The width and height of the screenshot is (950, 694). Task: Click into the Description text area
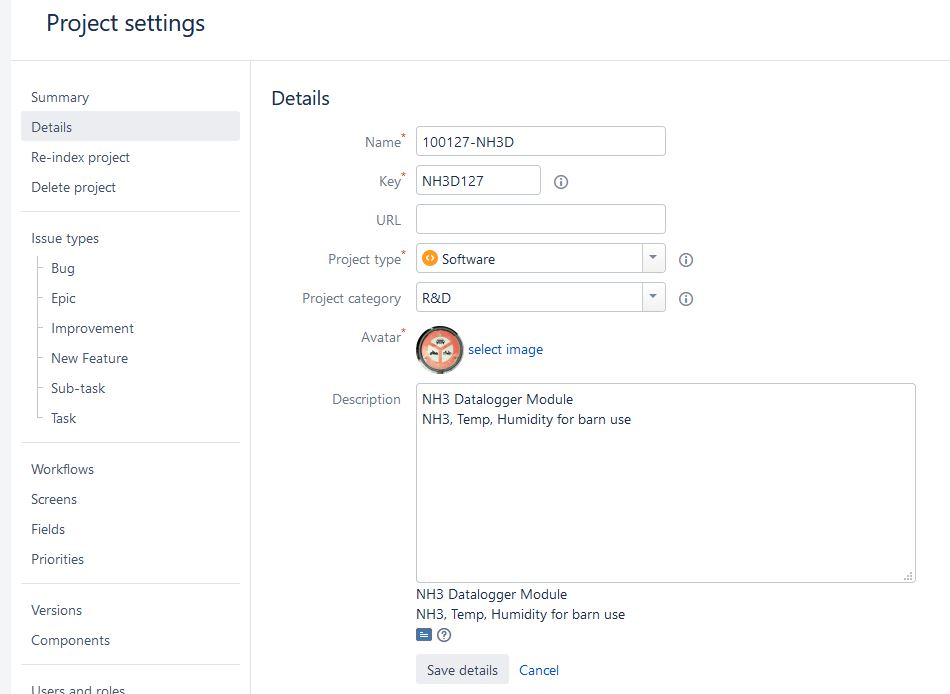click(x=665, y=483)
